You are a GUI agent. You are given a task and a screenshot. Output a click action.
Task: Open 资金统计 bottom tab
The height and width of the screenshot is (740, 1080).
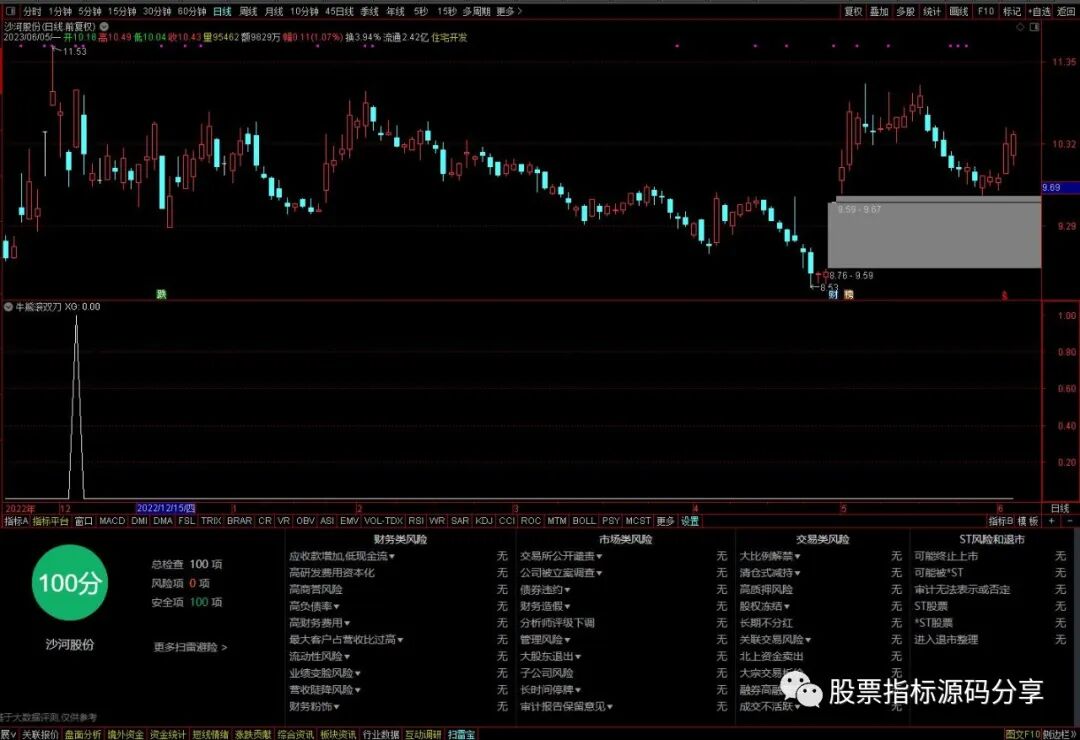click(168, 734)
